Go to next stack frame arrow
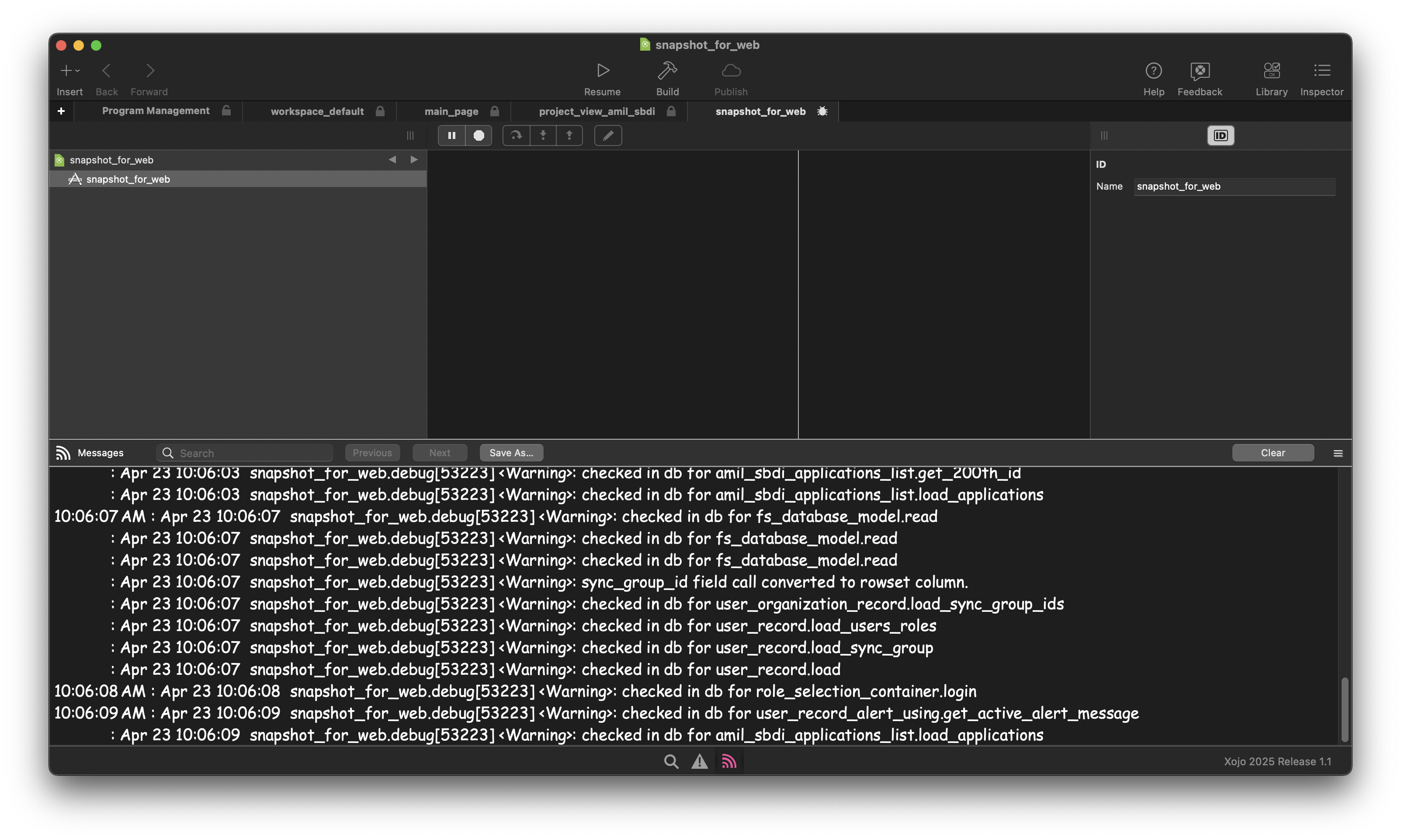Screen dimensions: 1401x840 pos(414,160)
